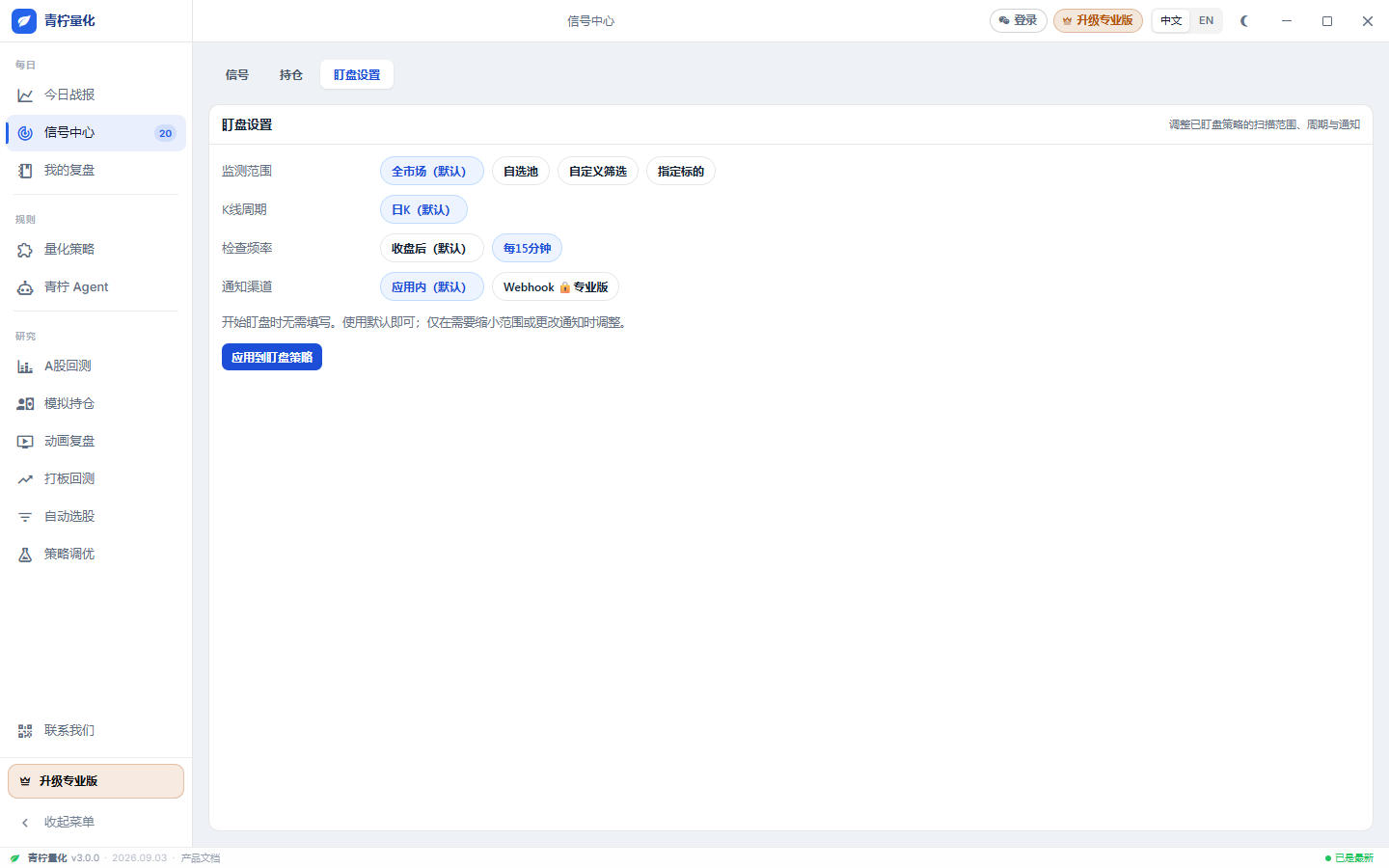1389x868 pixels.
Task: Select 全市场 (默认) monitoring range
Action: tap(432, 172)
